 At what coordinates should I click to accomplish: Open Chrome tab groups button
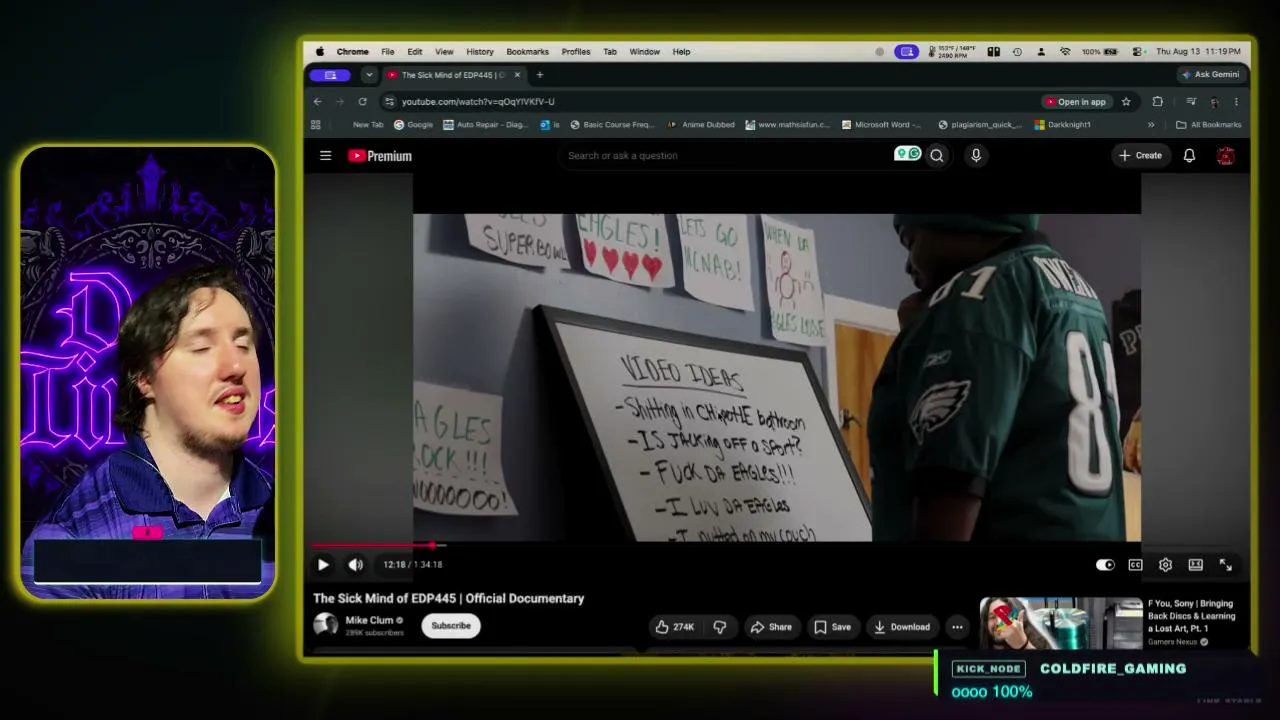(330, 75)
